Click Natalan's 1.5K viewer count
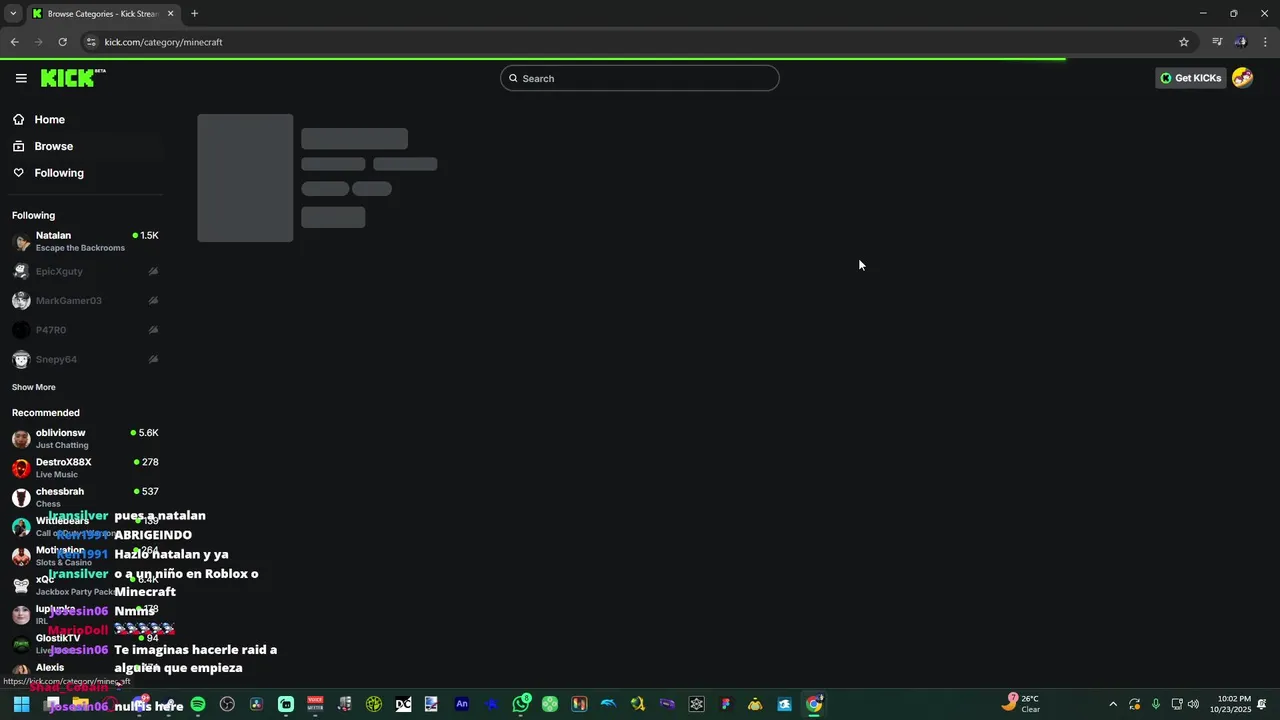The image size is (1280, 720). coord(146,236)
